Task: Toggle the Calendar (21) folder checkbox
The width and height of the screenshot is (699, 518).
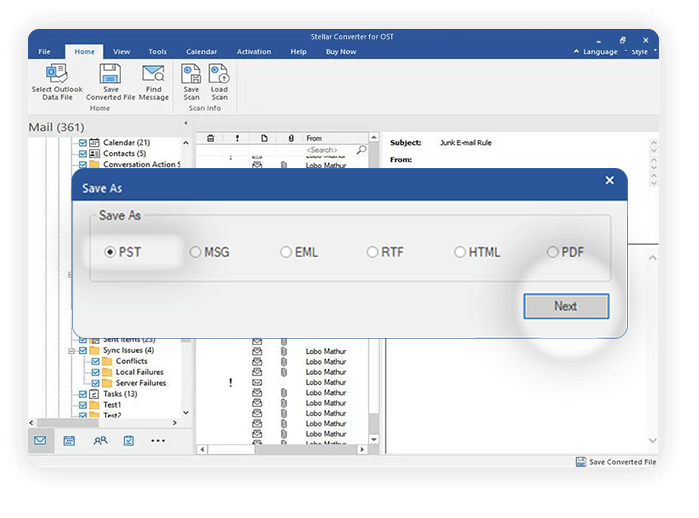Action: (83, 143)
